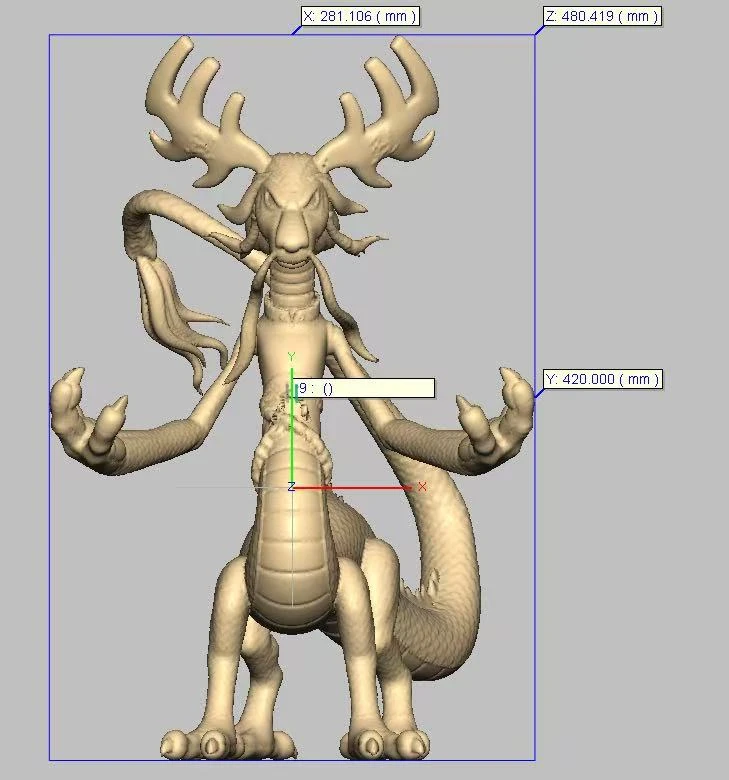
Task: Click the Y: 420.000 mm dimension label
Action: pyautogui.click(x=603, y=380)
